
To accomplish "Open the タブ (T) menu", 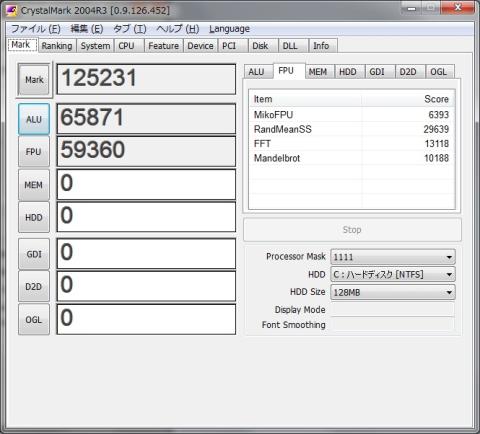I will (x=130, y=29).
